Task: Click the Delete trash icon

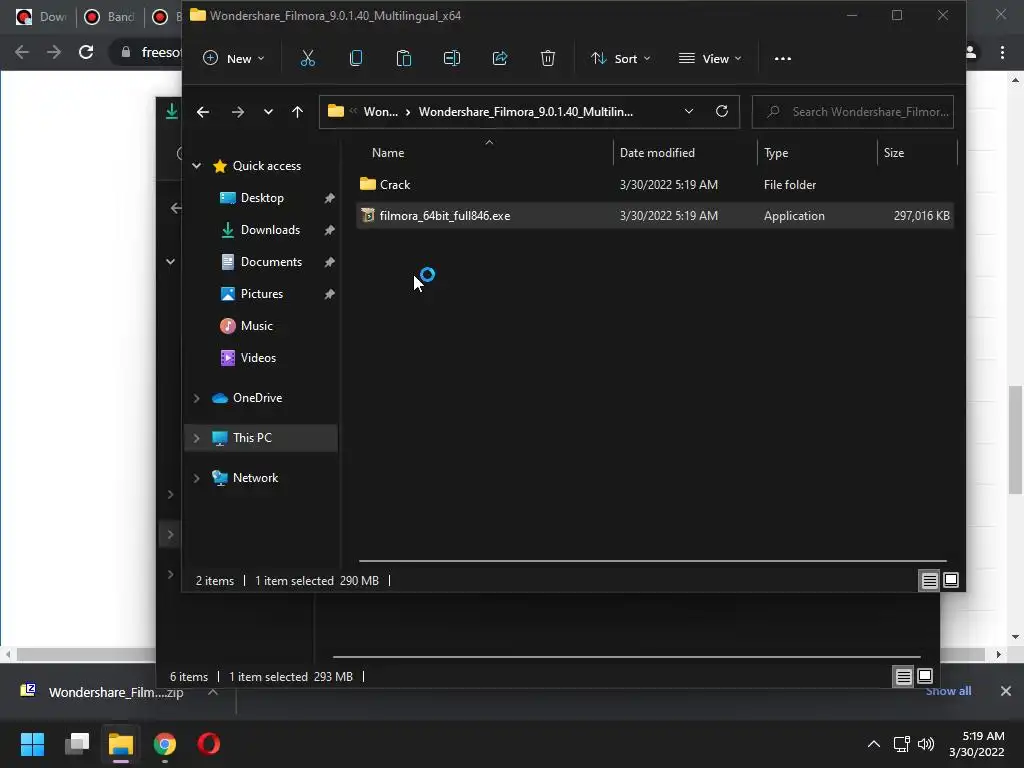Action: 548,59
